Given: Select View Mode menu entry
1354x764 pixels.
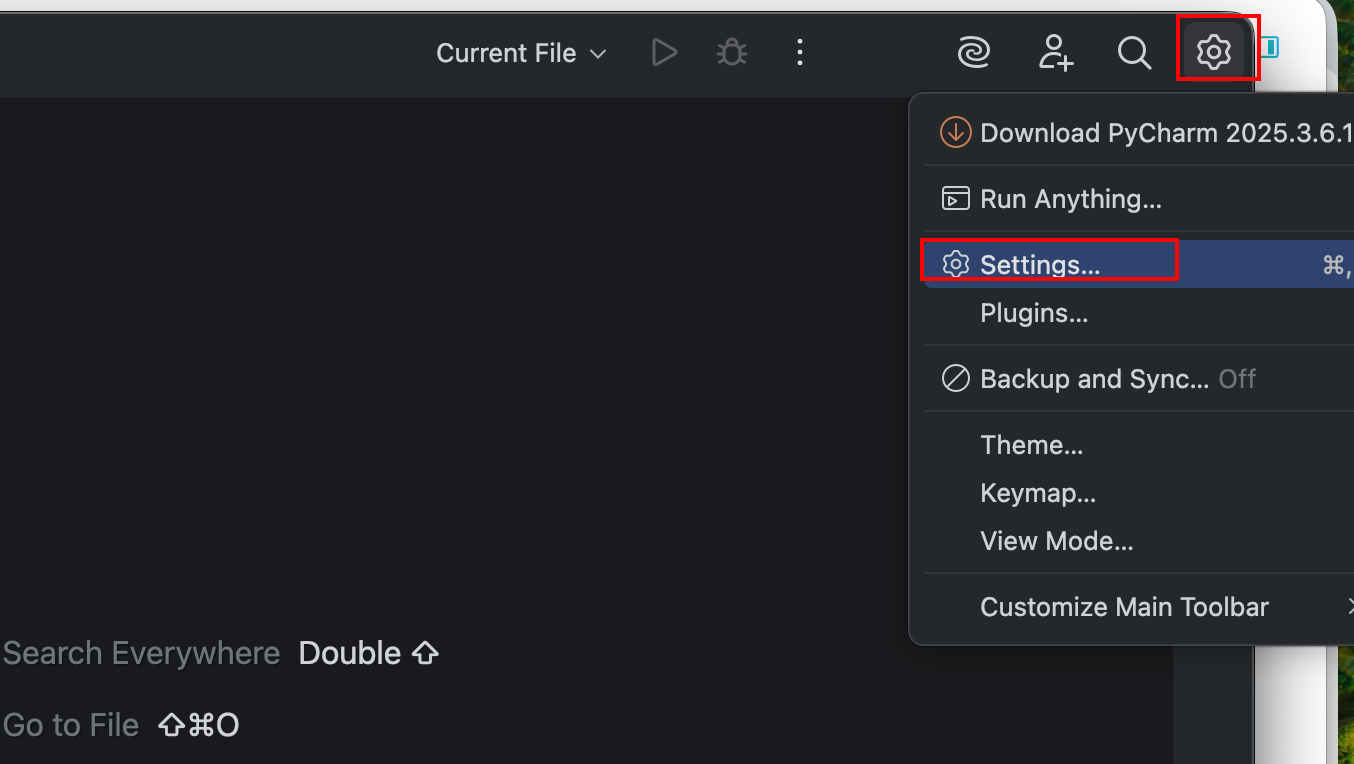Looking at the screenshot, I should 1139,541.
